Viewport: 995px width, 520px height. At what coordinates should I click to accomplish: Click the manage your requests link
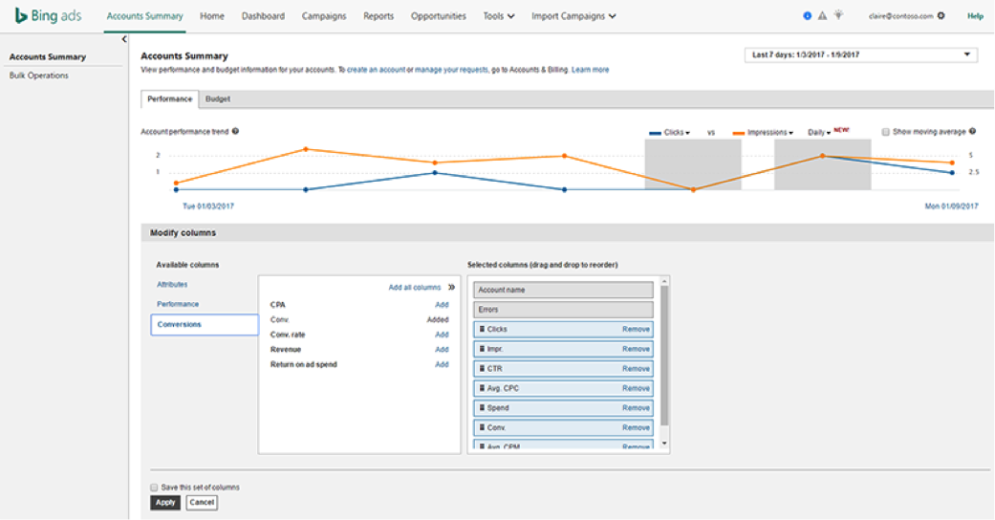click(452, 70)
